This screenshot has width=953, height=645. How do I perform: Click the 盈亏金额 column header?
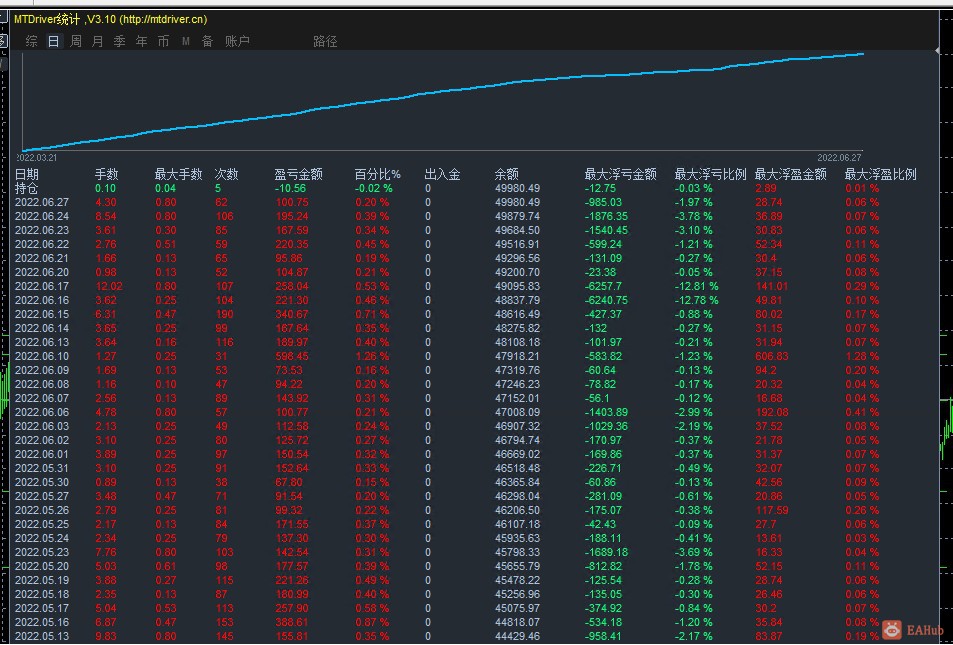(298, 174)
